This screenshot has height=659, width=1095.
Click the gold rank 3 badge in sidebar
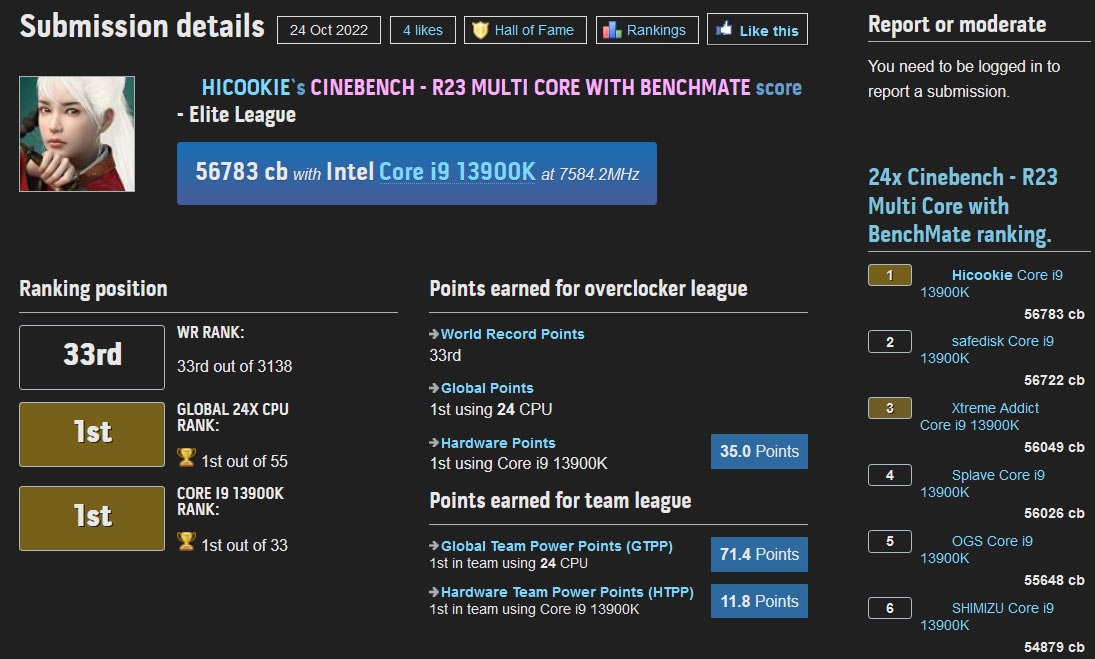(890, 408)
